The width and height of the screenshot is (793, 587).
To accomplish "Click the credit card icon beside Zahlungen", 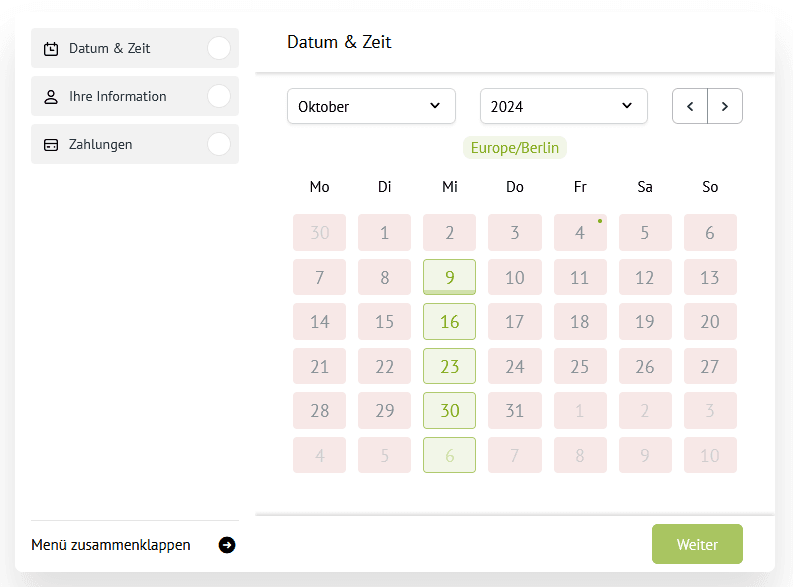I will (51, 145).
